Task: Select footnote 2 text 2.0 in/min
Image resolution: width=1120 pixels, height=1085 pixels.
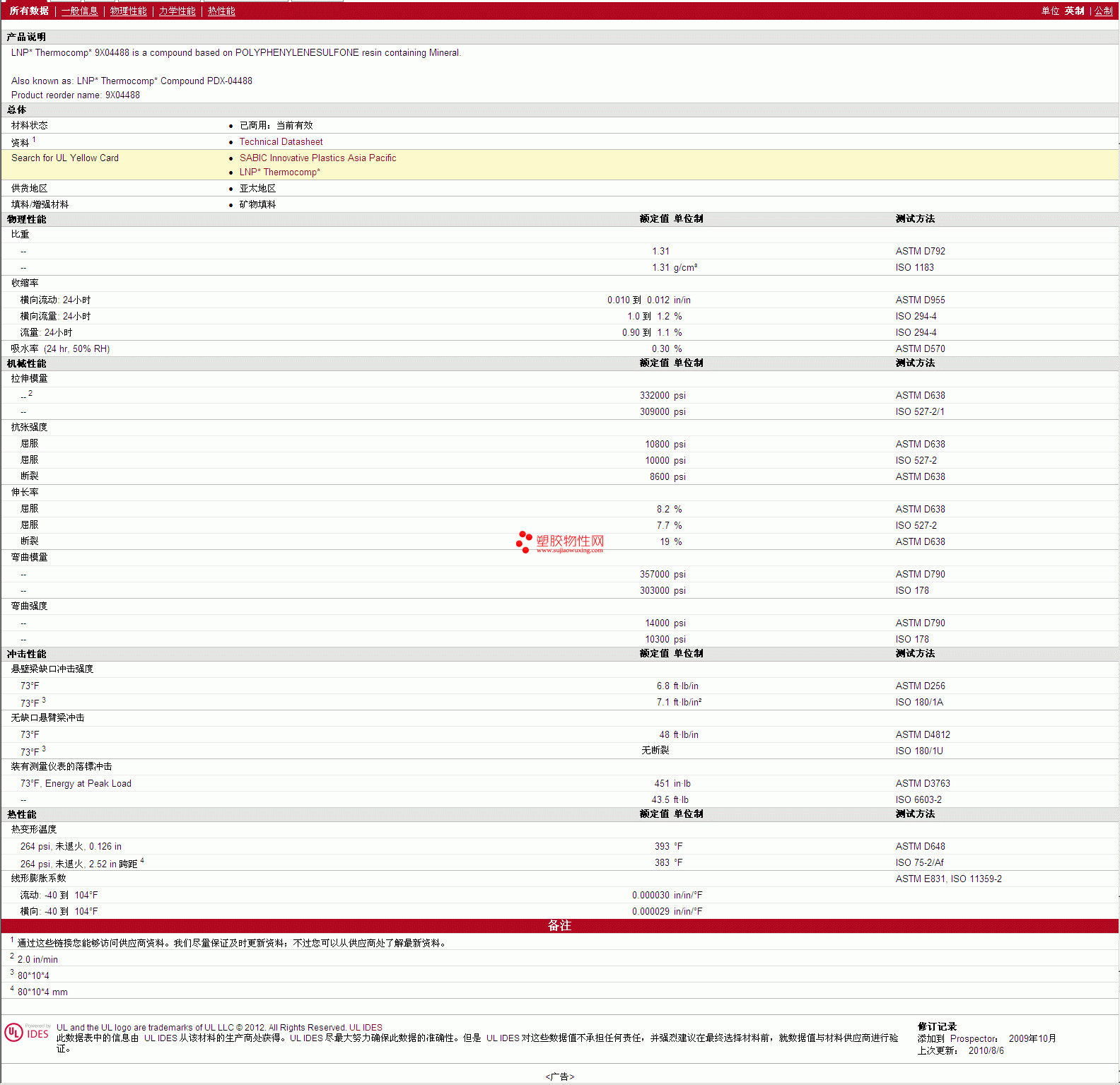Action: point(37,959)
